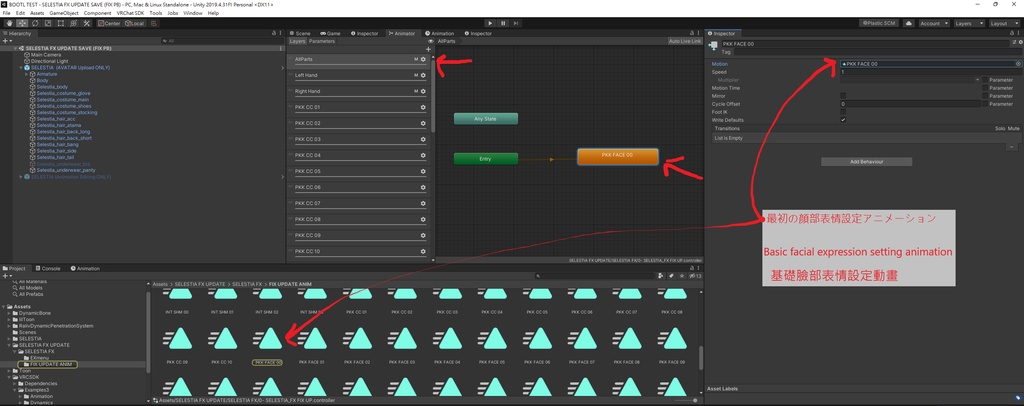The height and width of the screenshot is (406, 1024).
Task: Expand the DynamicBone folder
Action: pos(9,313)
